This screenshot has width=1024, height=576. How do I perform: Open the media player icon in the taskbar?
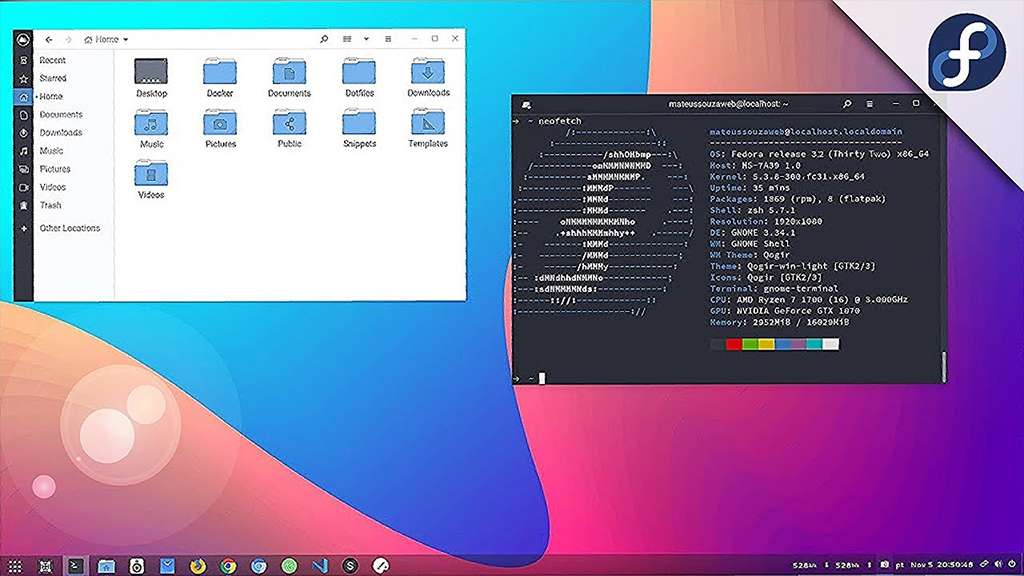point(136,566)
